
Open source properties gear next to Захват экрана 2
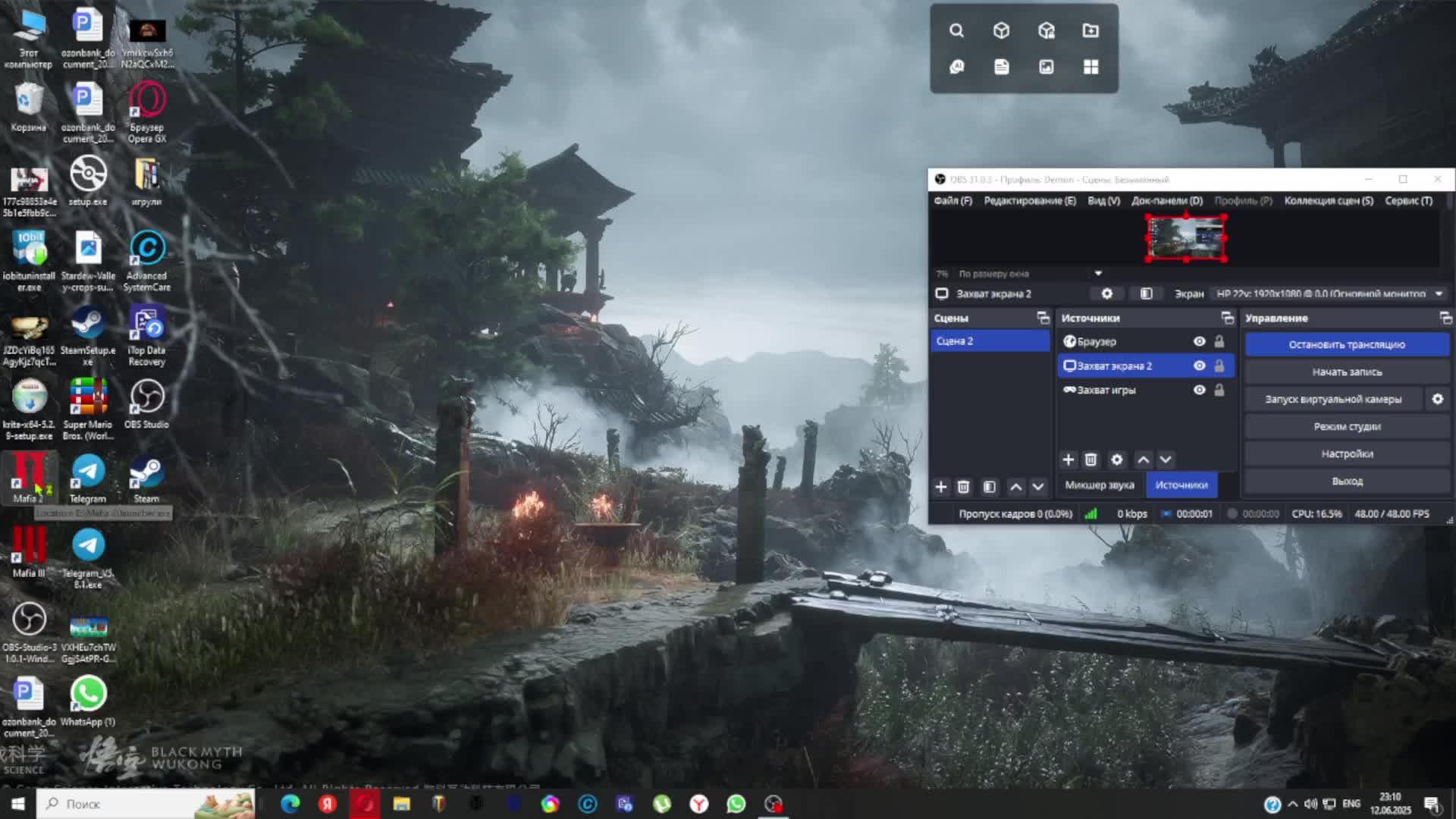[x=1107, y=293]
